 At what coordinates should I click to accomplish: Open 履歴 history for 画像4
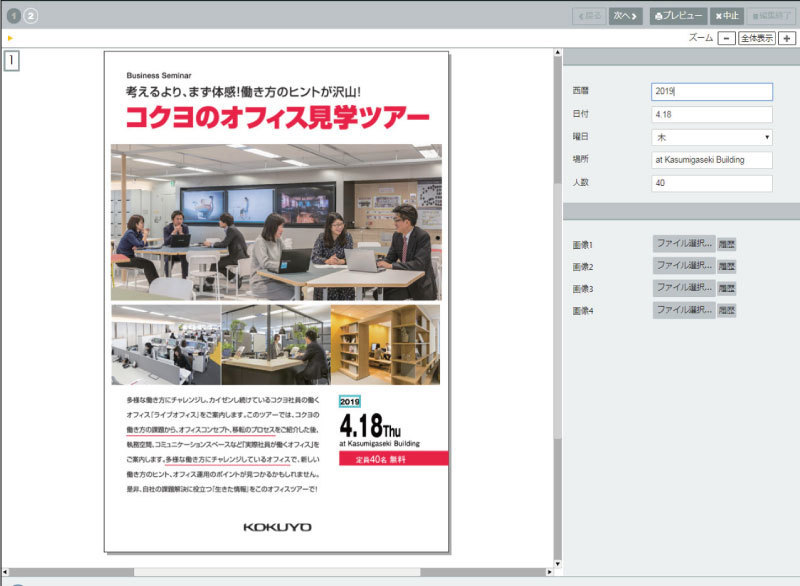click(727, 310)
